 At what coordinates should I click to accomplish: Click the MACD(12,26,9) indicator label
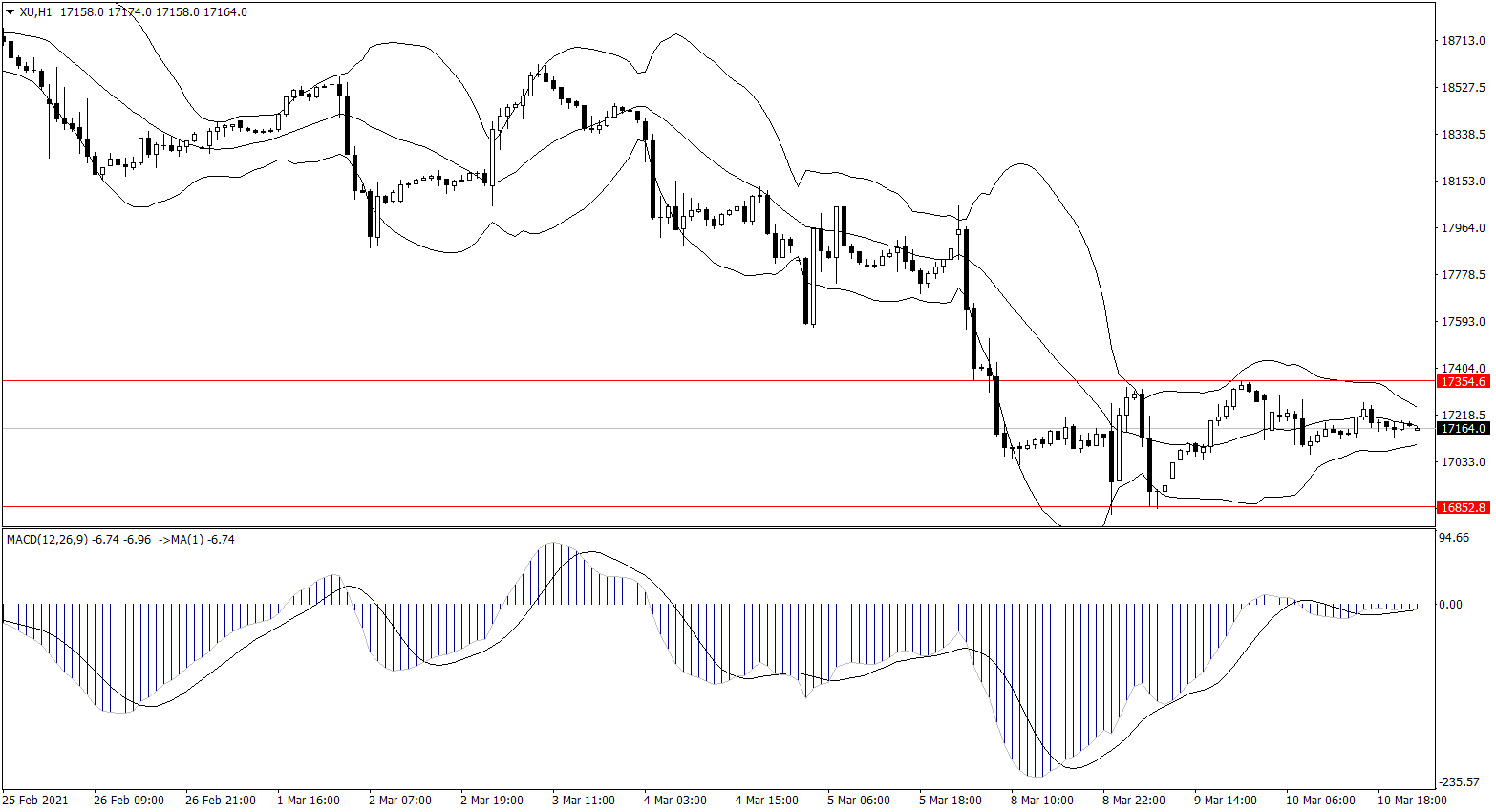[48, 540]
